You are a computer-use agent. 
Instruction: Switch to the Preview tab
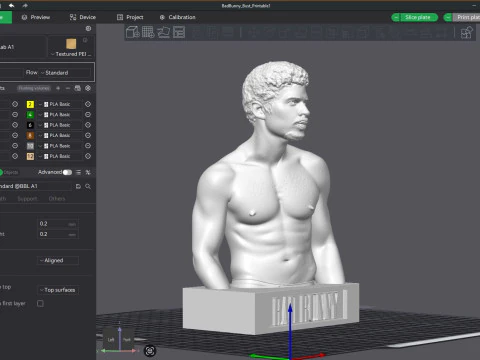point(36,17)
